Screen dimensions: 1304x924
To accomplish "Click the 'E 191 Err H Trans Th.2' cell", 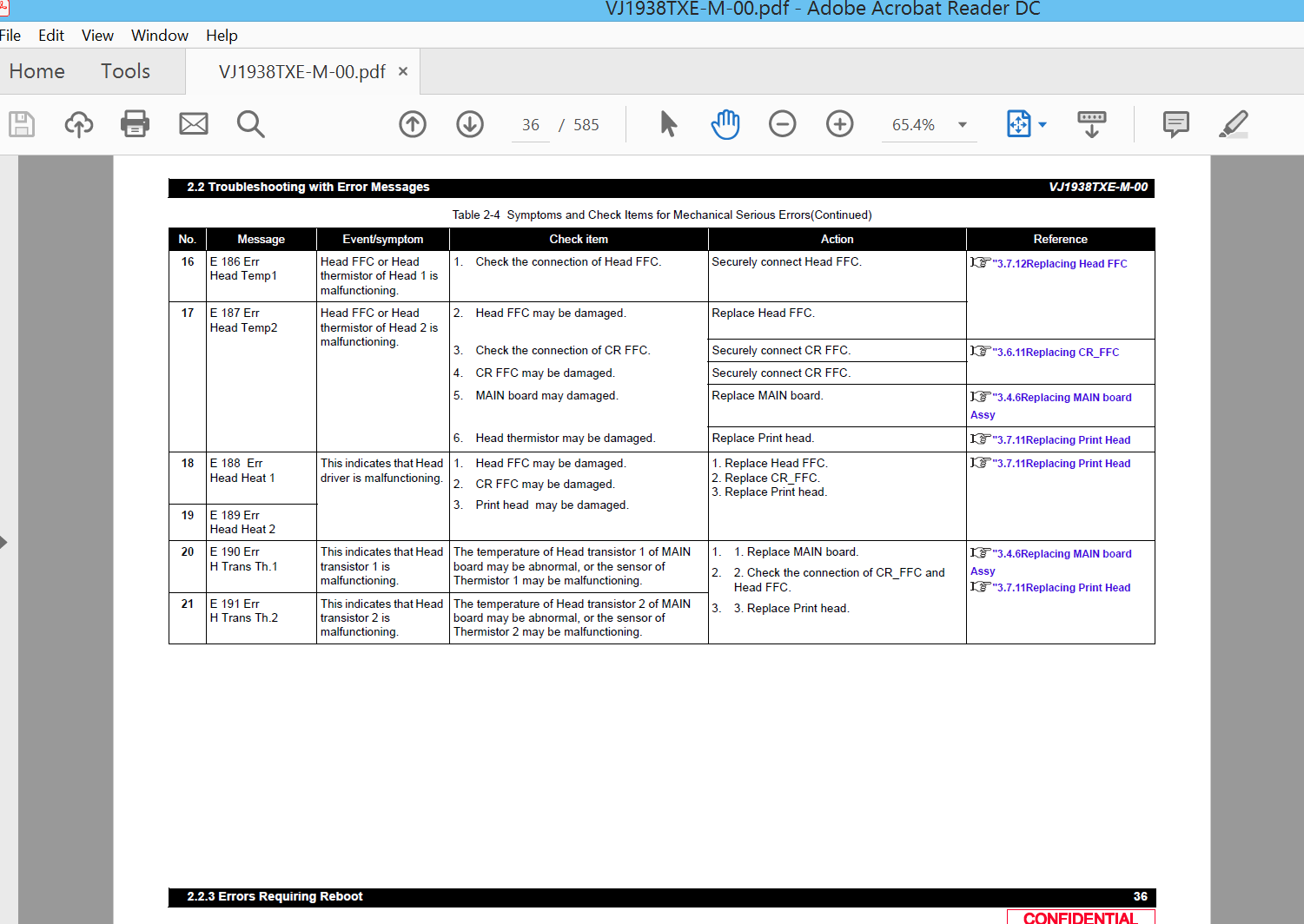I will pyautogui.click(x=261, y=618).
